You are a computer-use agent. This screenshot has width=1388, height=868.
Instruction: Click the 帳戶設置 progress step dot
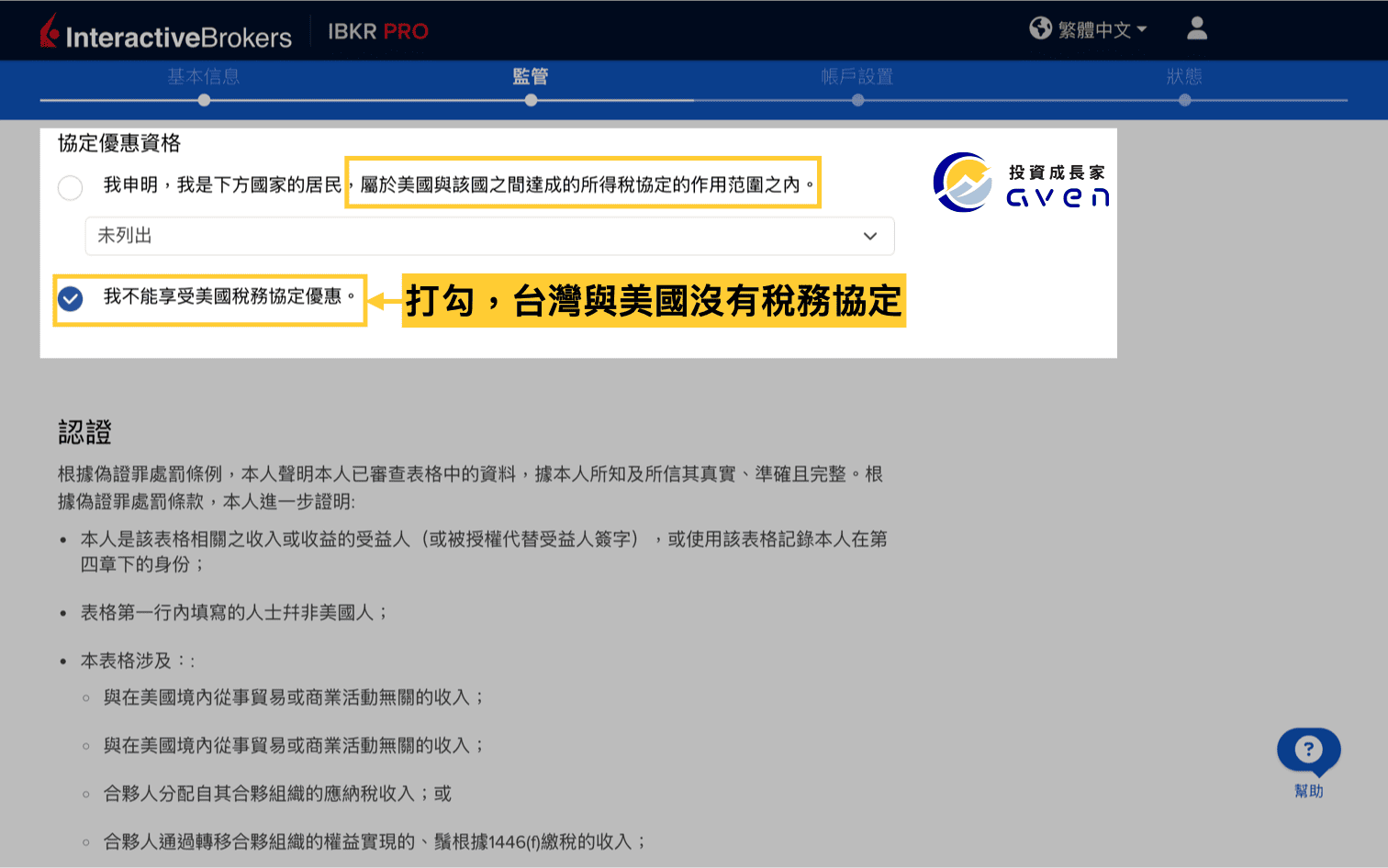pyautogui.click(x=857, y=99)
